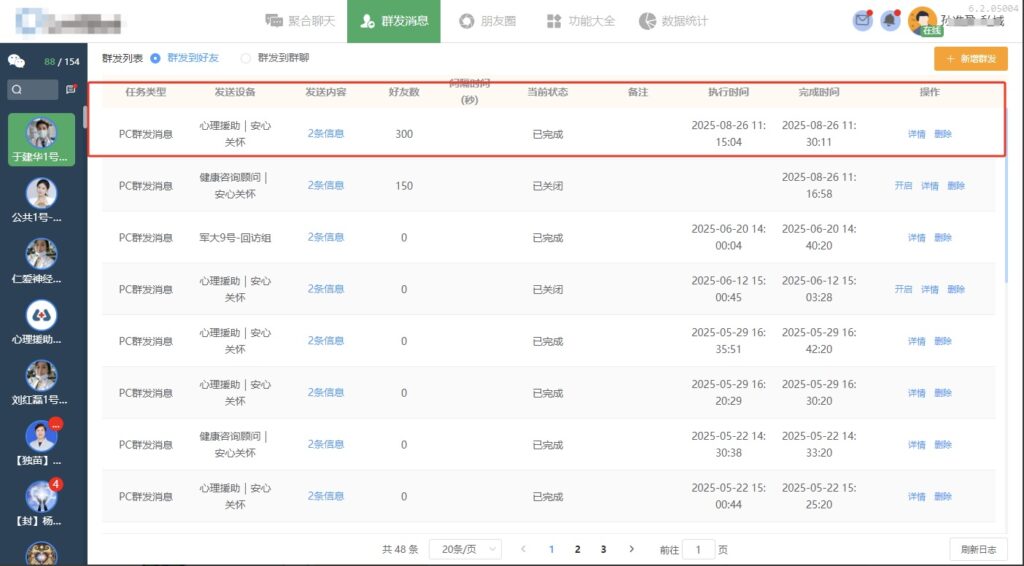This screenshot has width=1024, height=566.
Task: Open the notification bell icon
Action: coord(889,21)
